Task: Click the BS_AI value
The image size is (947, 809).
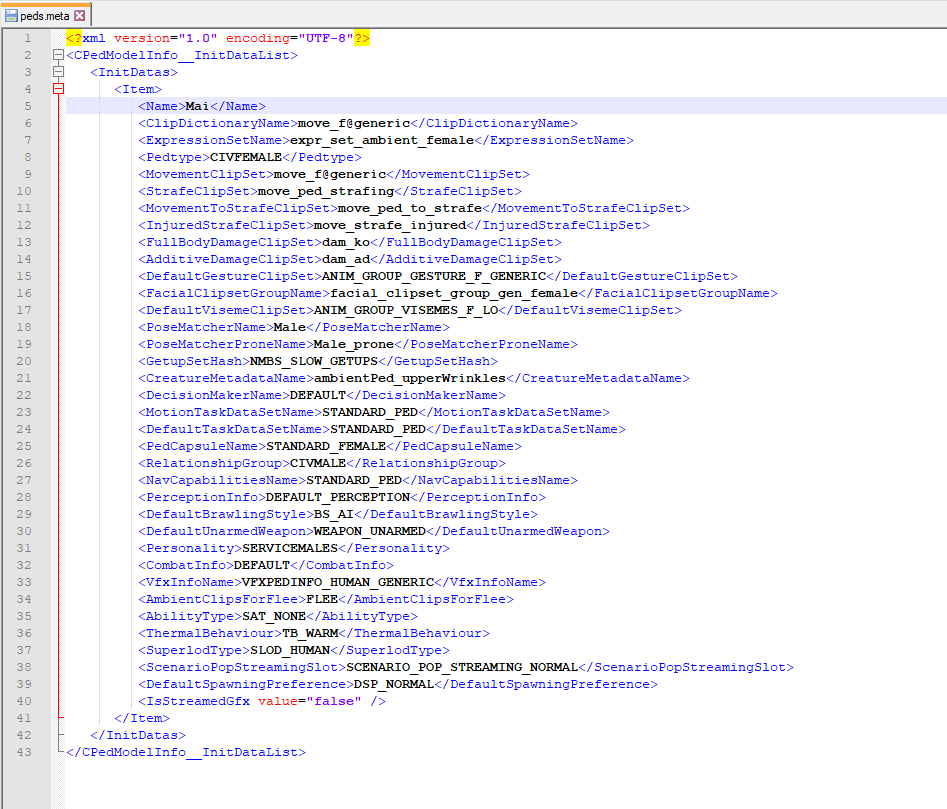Action: 334,514
